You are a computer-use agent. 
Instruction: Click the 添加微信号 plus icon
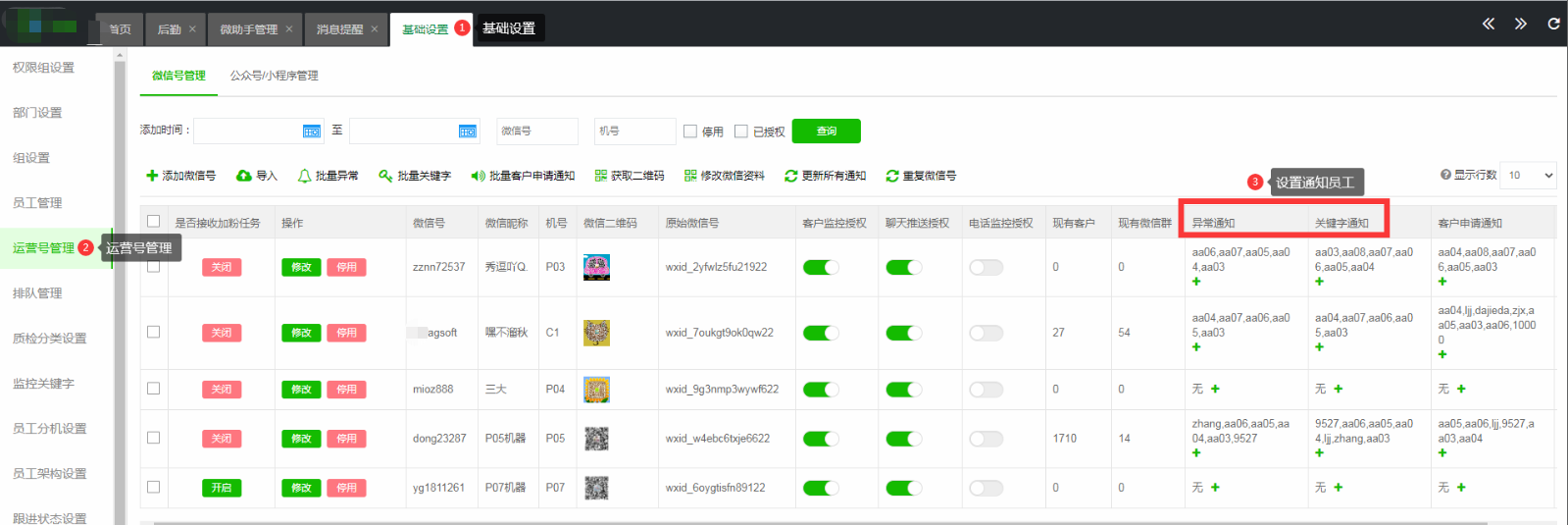point(152,176)
